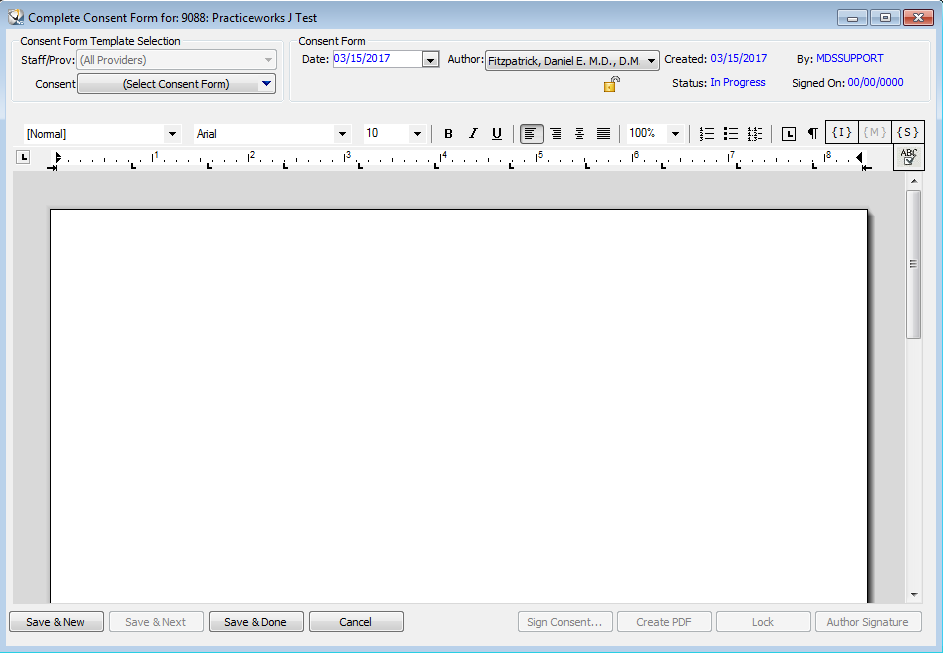This screenshot has height=653, width=943.
Task: Click the Save & Next button
Action: (x=156, y=622)
